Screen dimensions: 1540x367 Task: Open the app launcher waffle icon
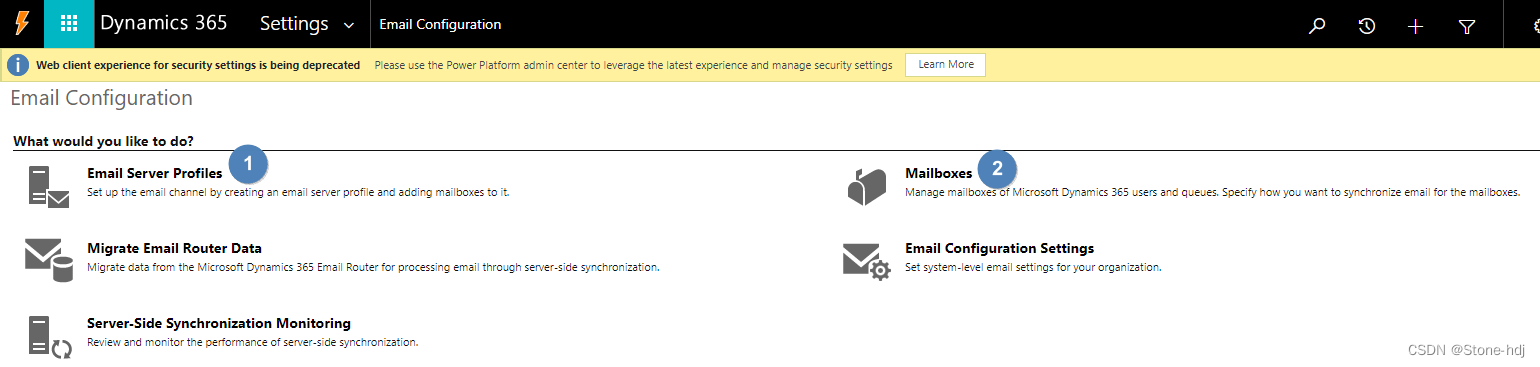pyautogui.click(x=69, y=24)
